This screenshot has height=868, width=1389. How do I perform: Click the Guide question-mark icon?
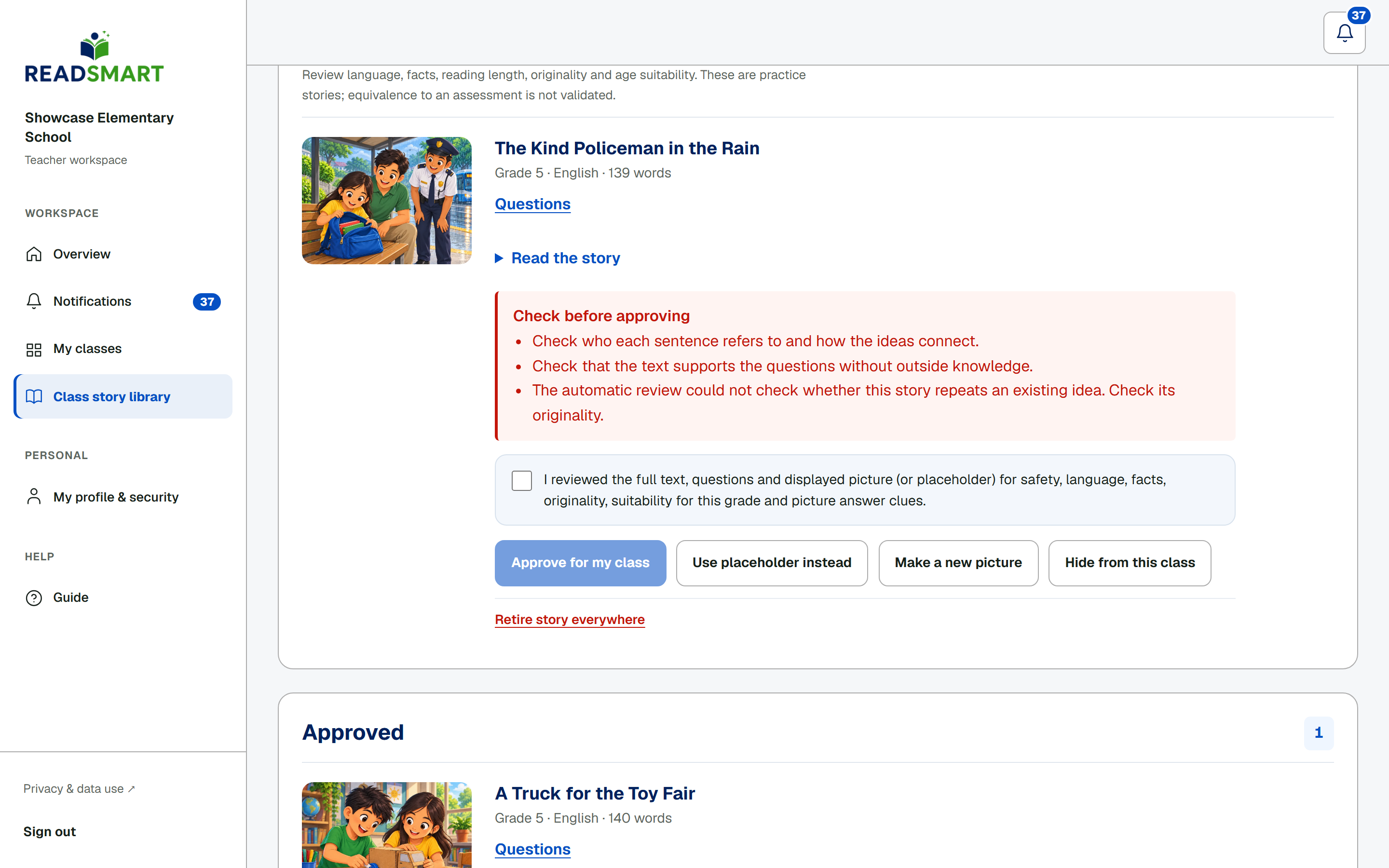pyautogui.click(x=34, y=597)
